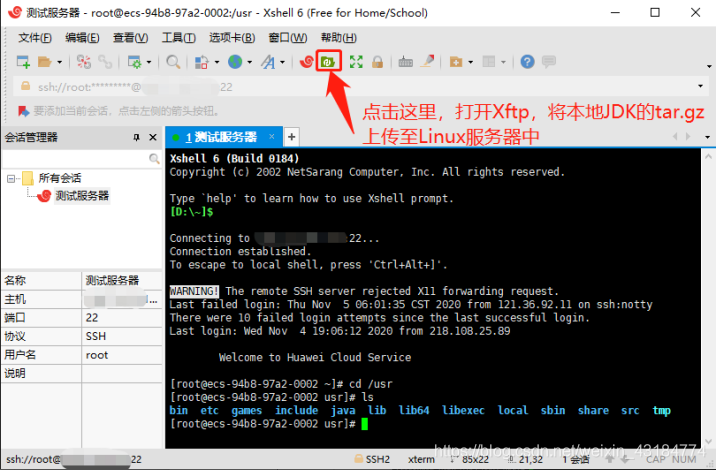Click the bookmark arrow to add session
This screenshot has width=716, height=470.
23,111
